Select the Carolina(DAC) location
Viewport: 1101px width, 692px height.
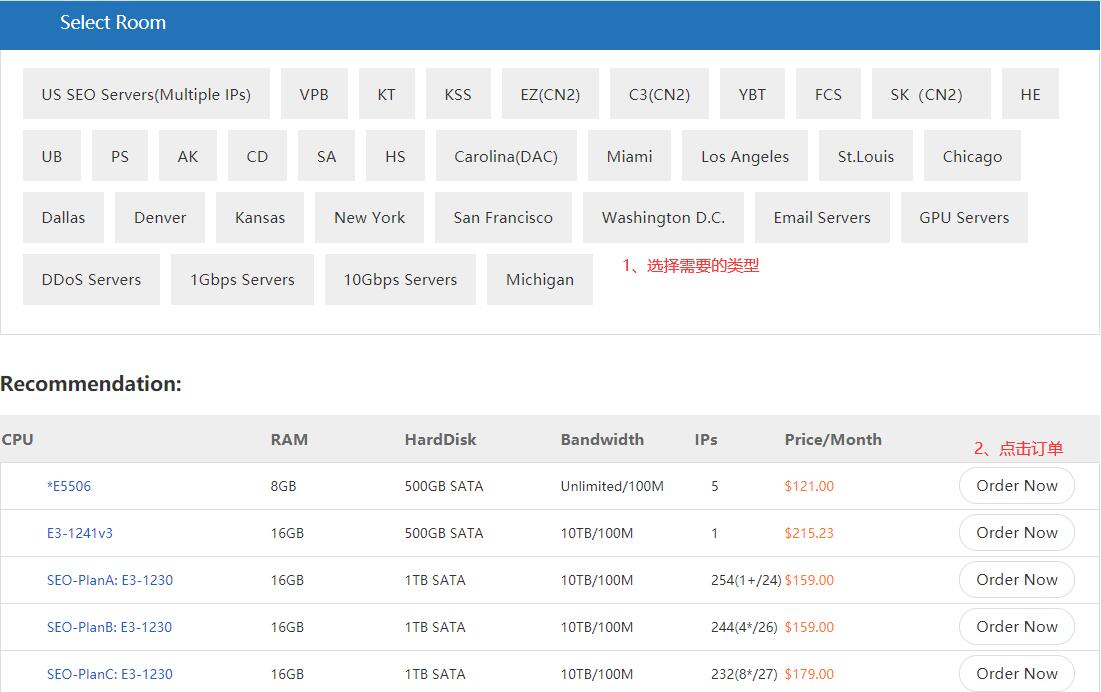coord(506,156)
